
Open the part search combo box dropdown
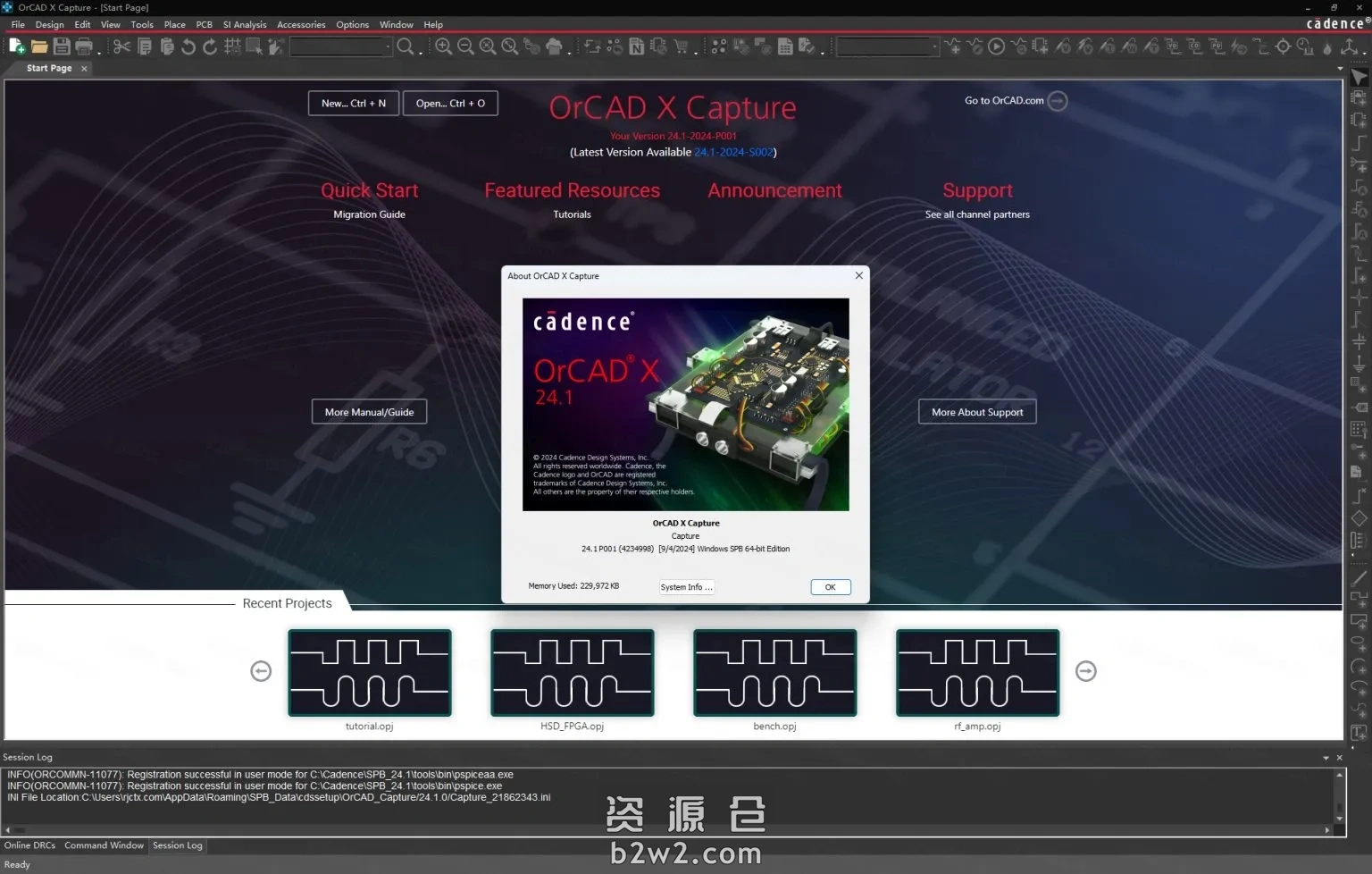388,46
